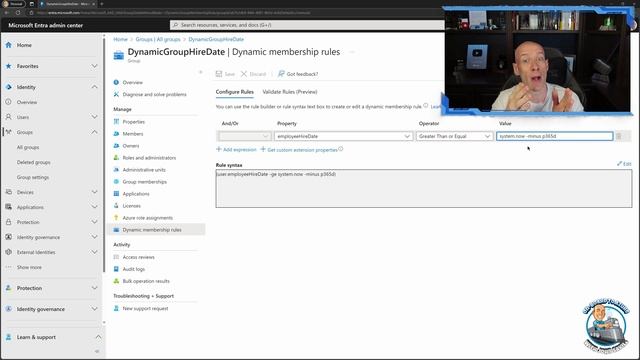Click the Learn & support icon
Screen dimensions: 640x360
pyautogui.click(x=9, y=337)
